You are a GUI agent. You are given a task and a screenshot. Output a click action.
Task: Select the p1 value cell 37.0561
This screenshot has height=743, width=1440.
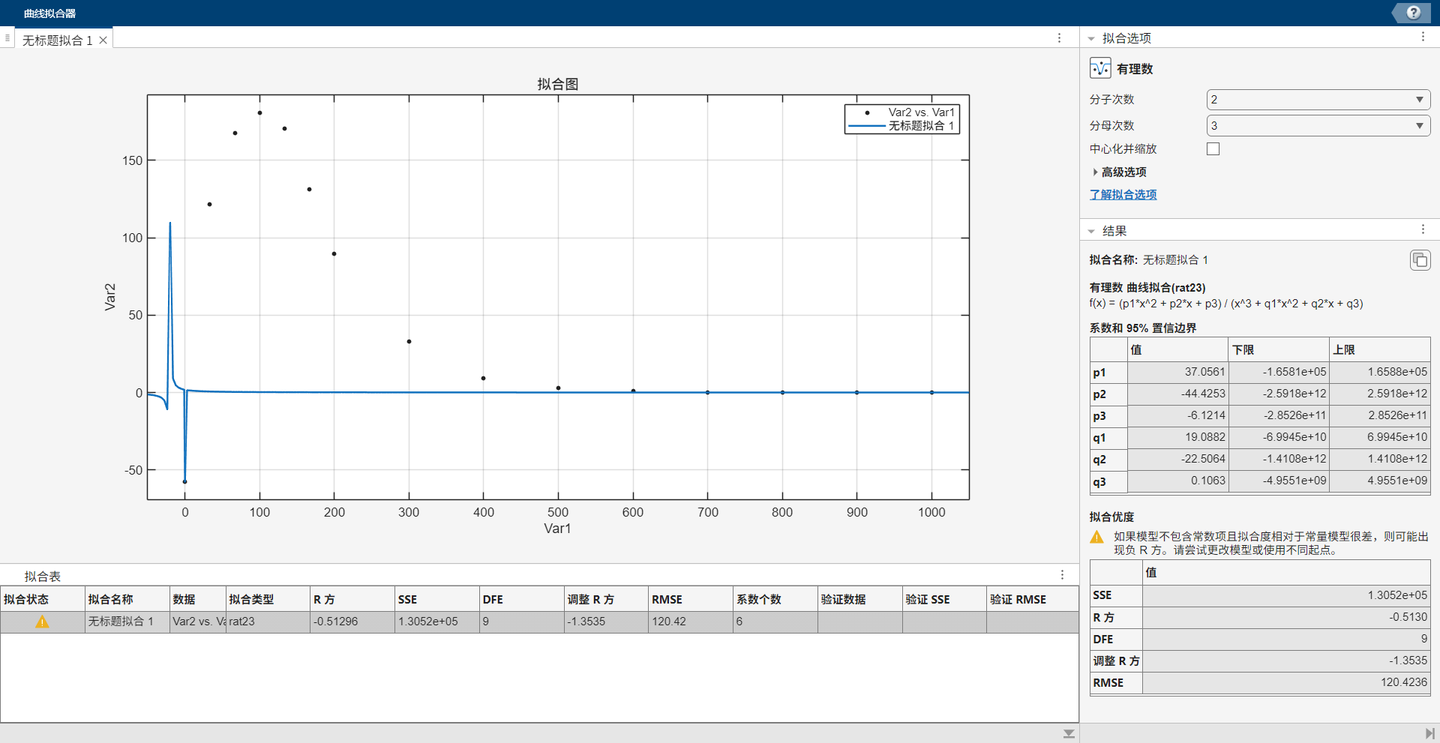click(x=1177, y=371)
